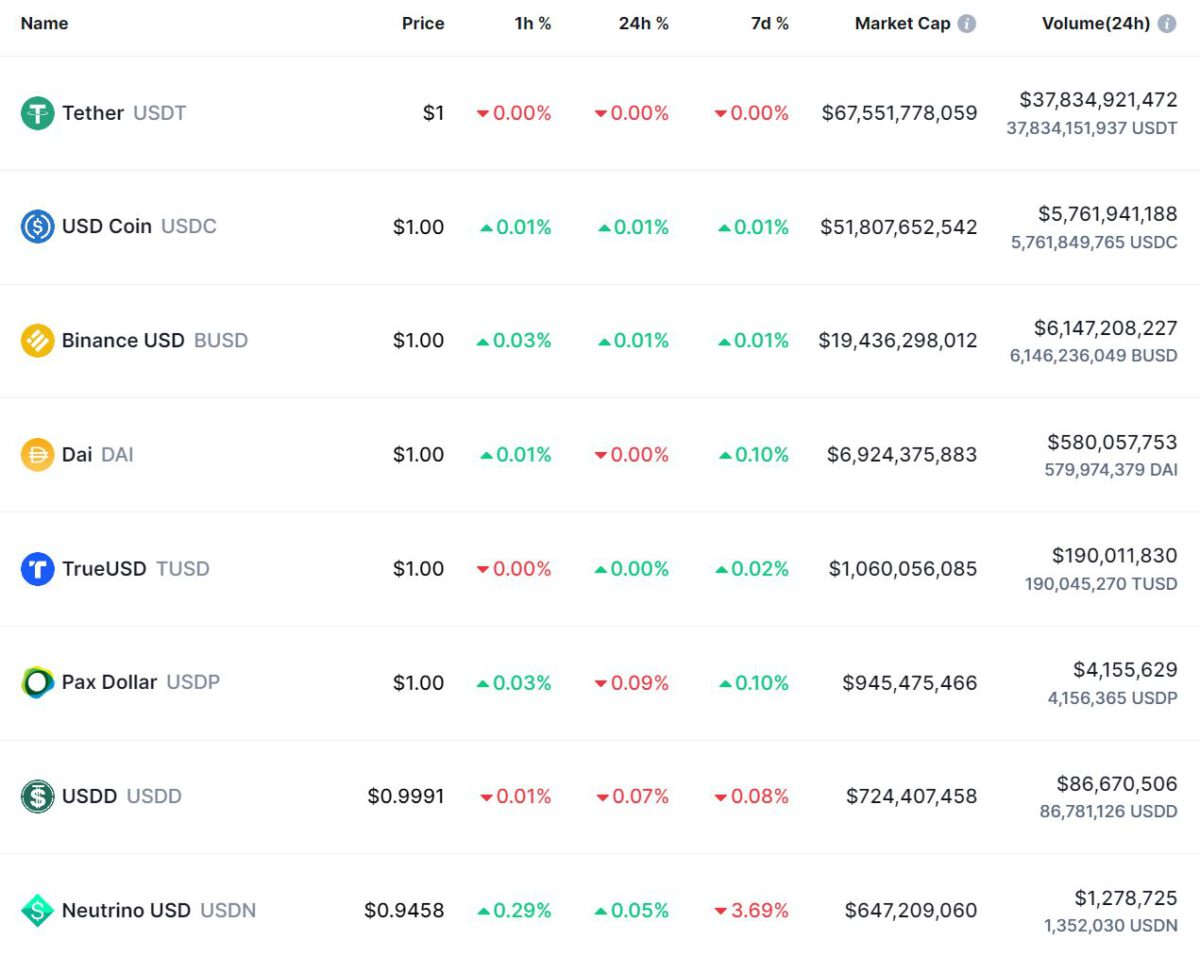
Task: Click the Tether coin logo icon
Action: pos(38,113)
